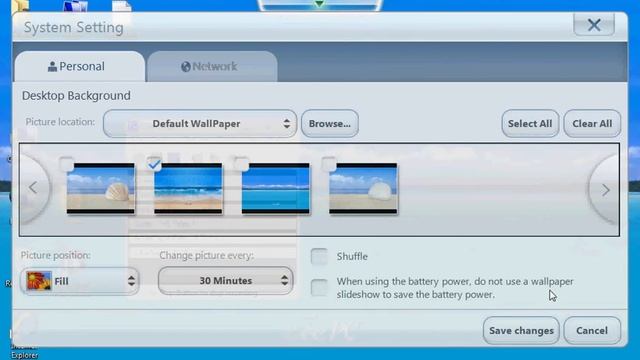The image size is (640, 360).
Task: Open the Default WallPaper location dropdown
Action: coord(200,124)
